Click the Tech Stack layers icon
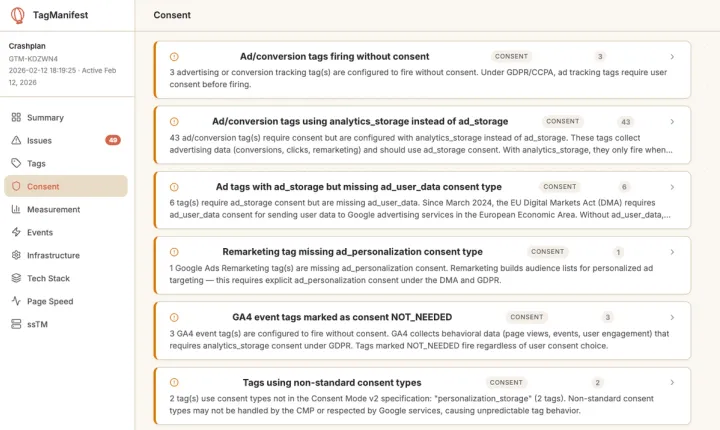The image size is (720, 430). [16, 278]
